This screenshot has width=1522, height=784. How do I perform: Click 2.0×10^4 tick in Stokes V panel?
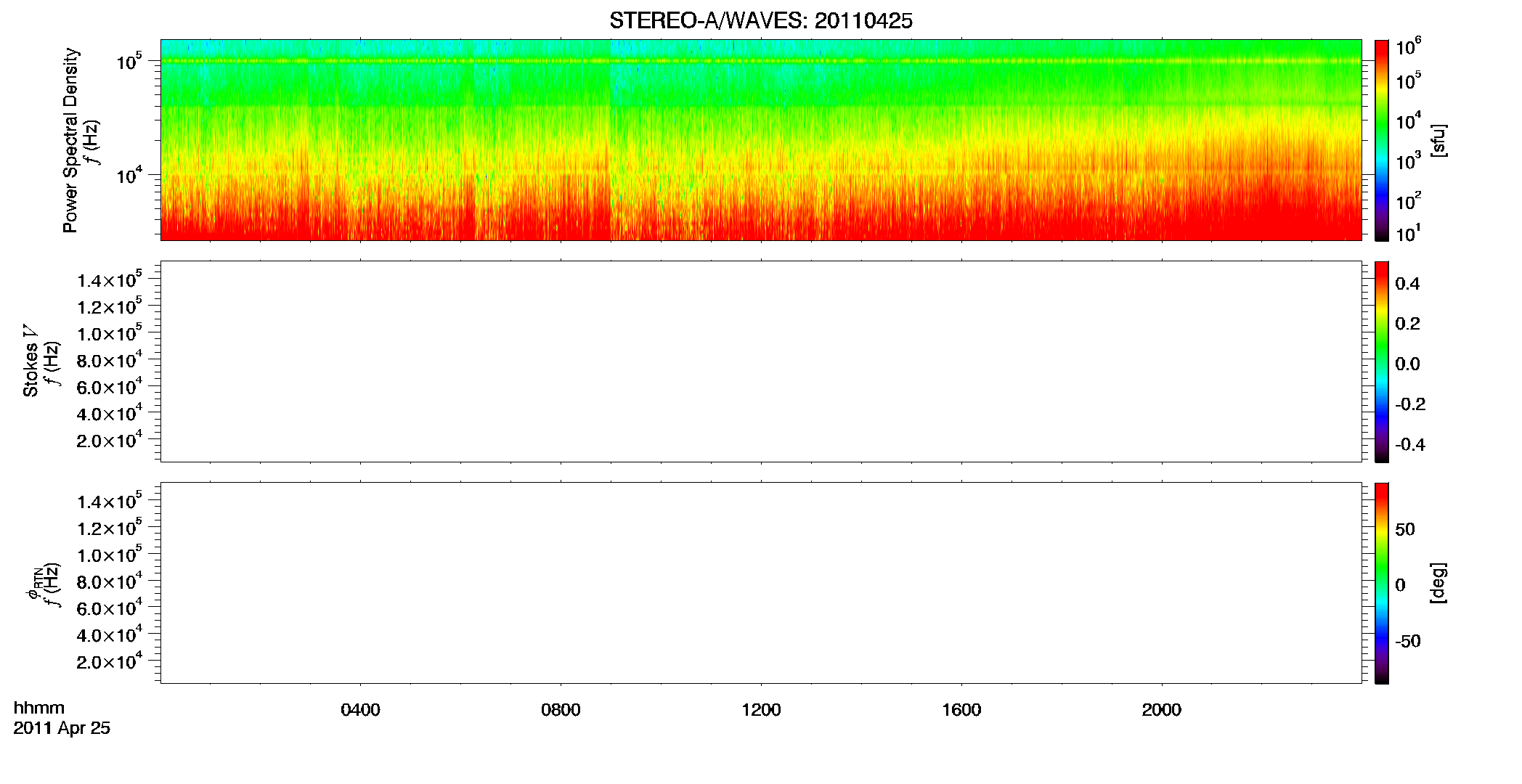pyautogui.click(x=110, y=440)
